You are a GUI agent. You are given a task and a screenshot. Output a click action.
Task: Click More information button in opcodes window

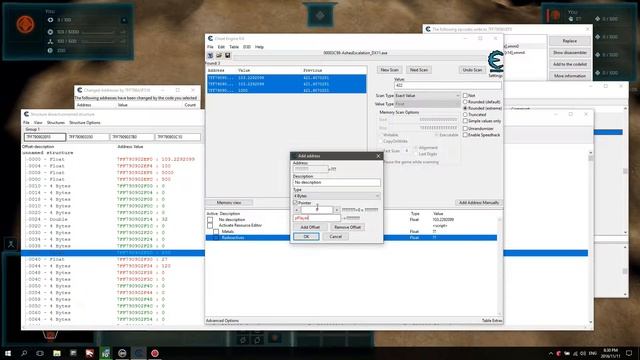point(569,76)
